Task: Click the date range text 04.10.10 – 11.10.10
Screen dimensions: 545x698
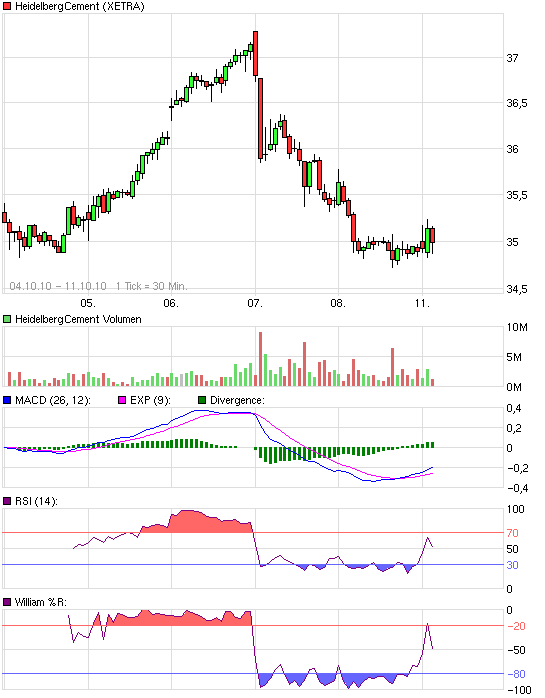Action: pos(58,286)
